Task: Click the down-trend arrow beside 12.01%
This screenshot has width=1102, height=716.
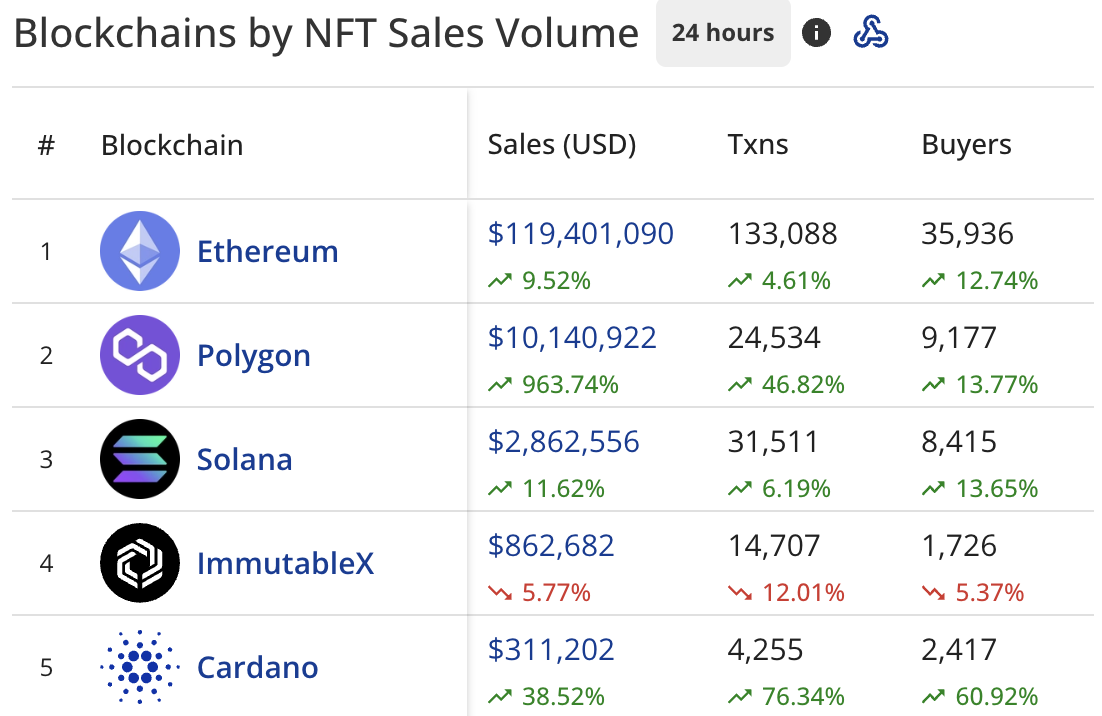Action: pos(740,593)
